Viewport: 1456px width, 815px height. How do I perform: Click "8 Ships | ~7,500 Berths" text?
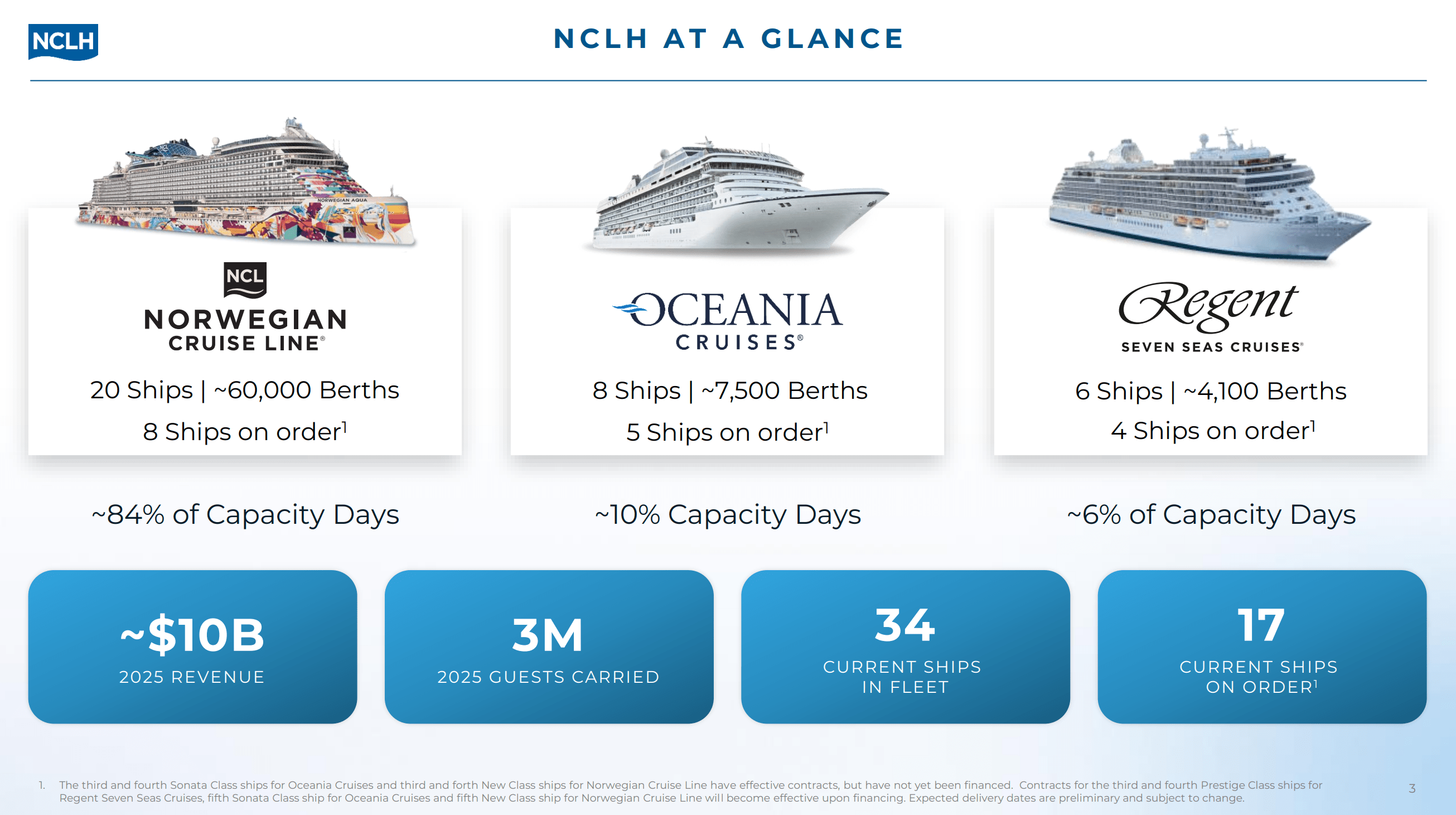pyautogui.click(x=730, y=390)
